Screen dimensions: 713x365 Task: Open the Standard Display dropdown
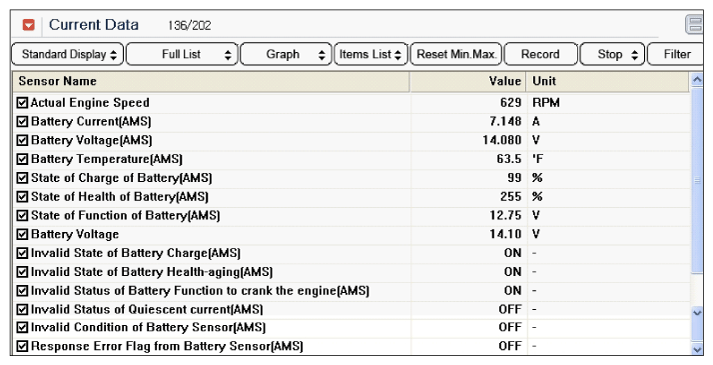pyautogui.click(x=67, y=55)
